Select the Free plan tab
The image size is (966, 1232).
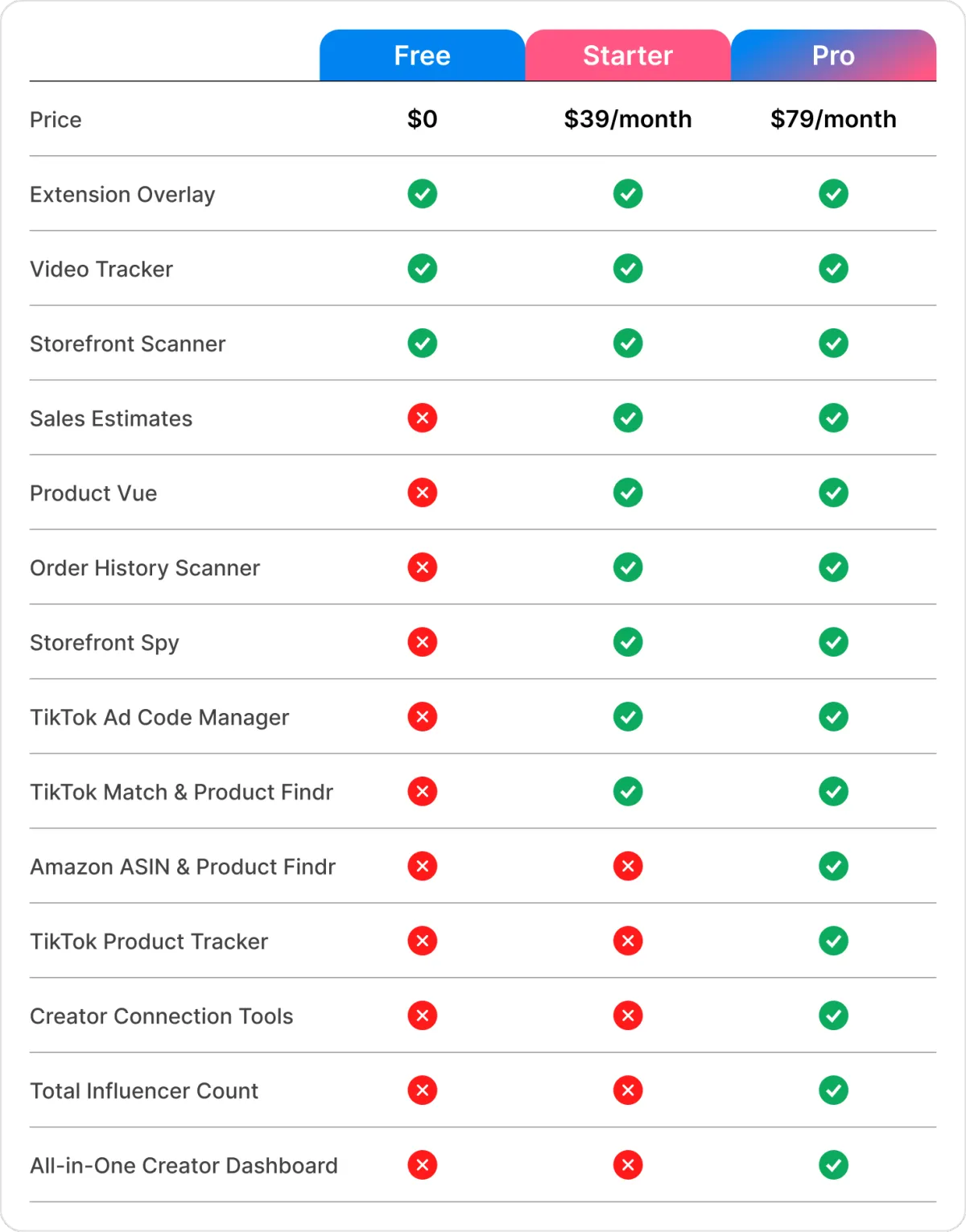422,56
